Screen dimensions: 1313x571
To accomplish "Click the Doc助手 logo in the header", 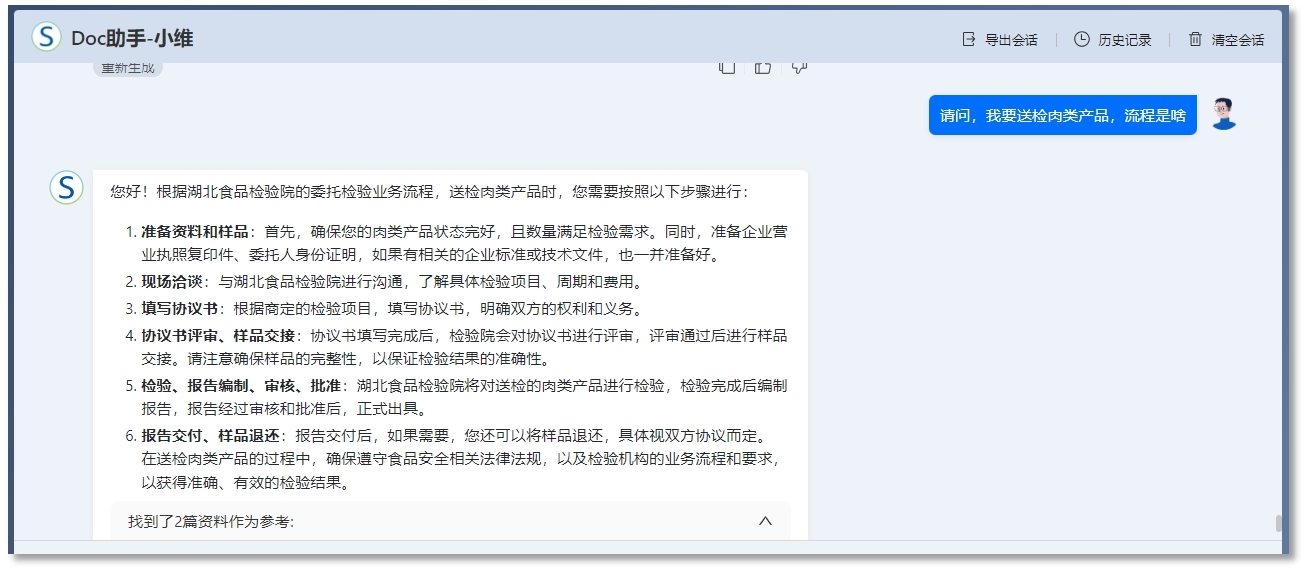I will point(47,37).
